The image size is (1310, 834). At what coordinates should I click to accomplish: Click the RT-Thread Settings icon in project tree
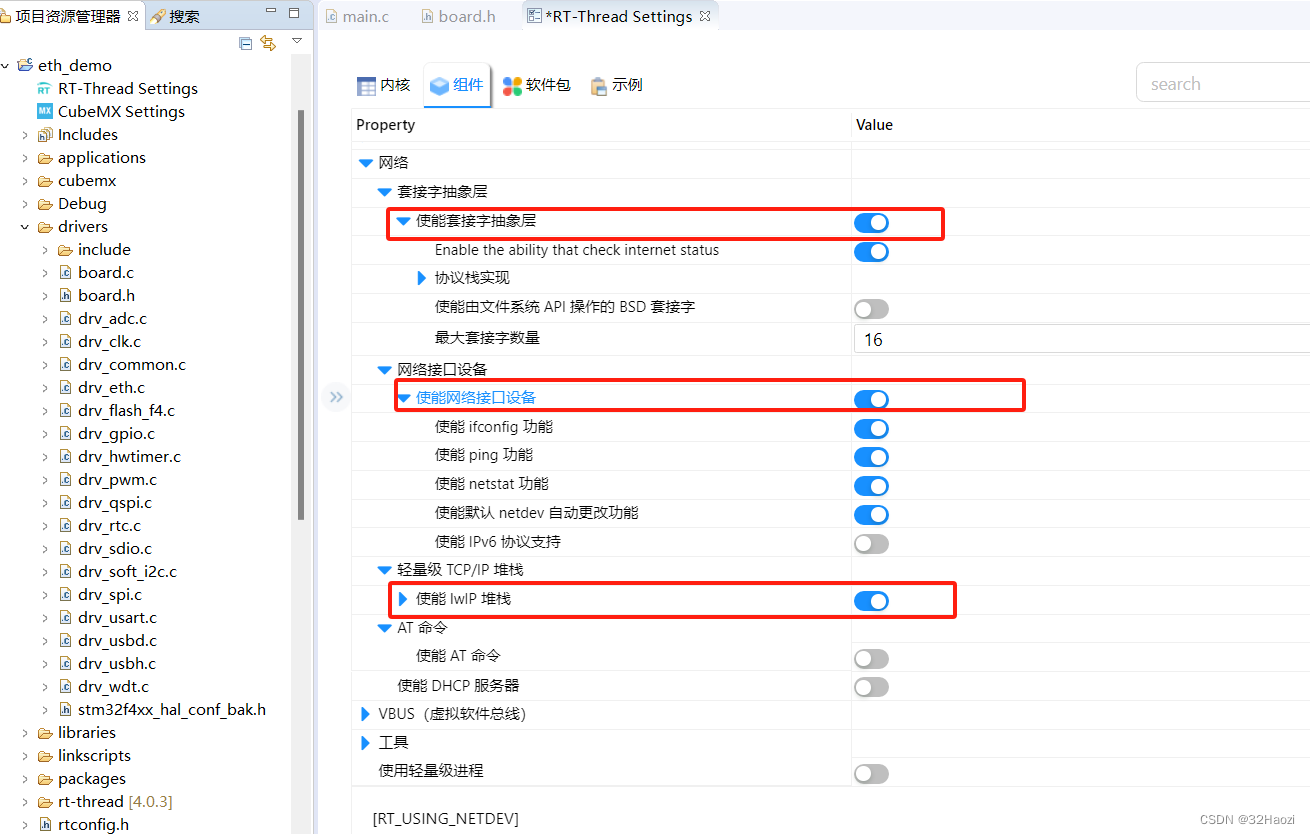tap(44, 89)
